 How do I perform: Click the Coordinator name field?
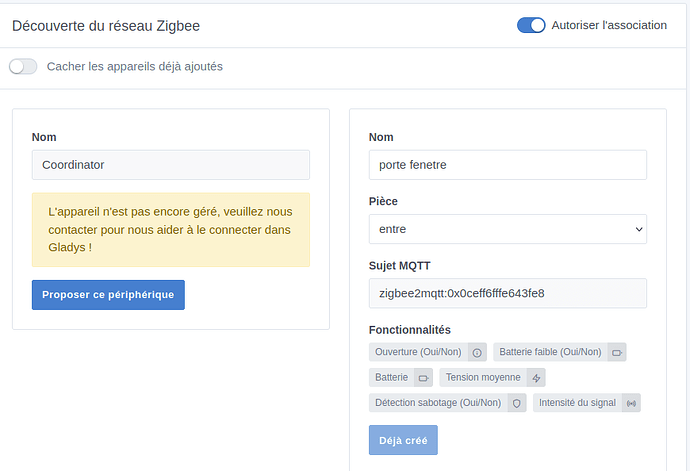(x=170, y=165)
